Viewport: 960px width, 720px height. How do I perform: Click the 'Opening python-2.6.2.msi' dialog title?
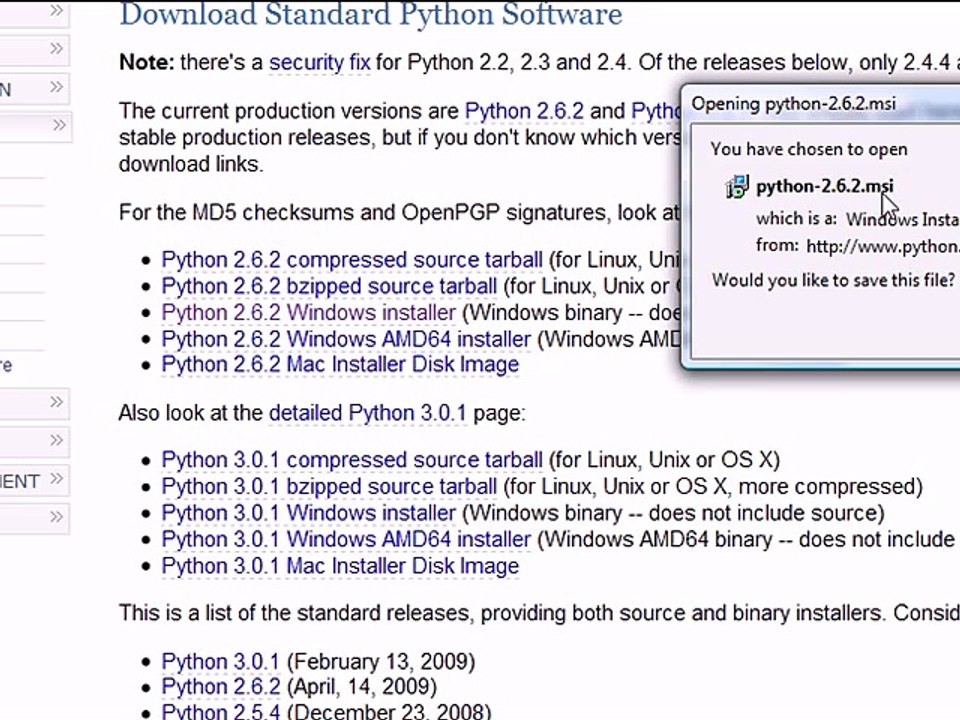[x=793, y=104]
